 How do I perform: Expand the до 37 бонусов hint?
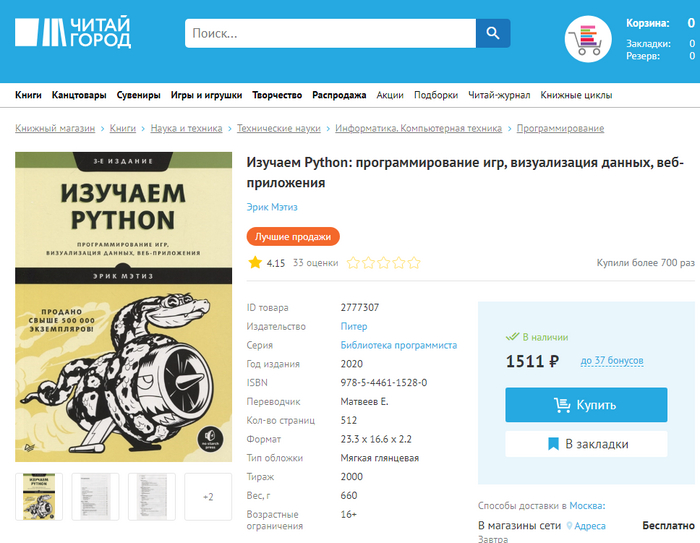click(612, 360)
